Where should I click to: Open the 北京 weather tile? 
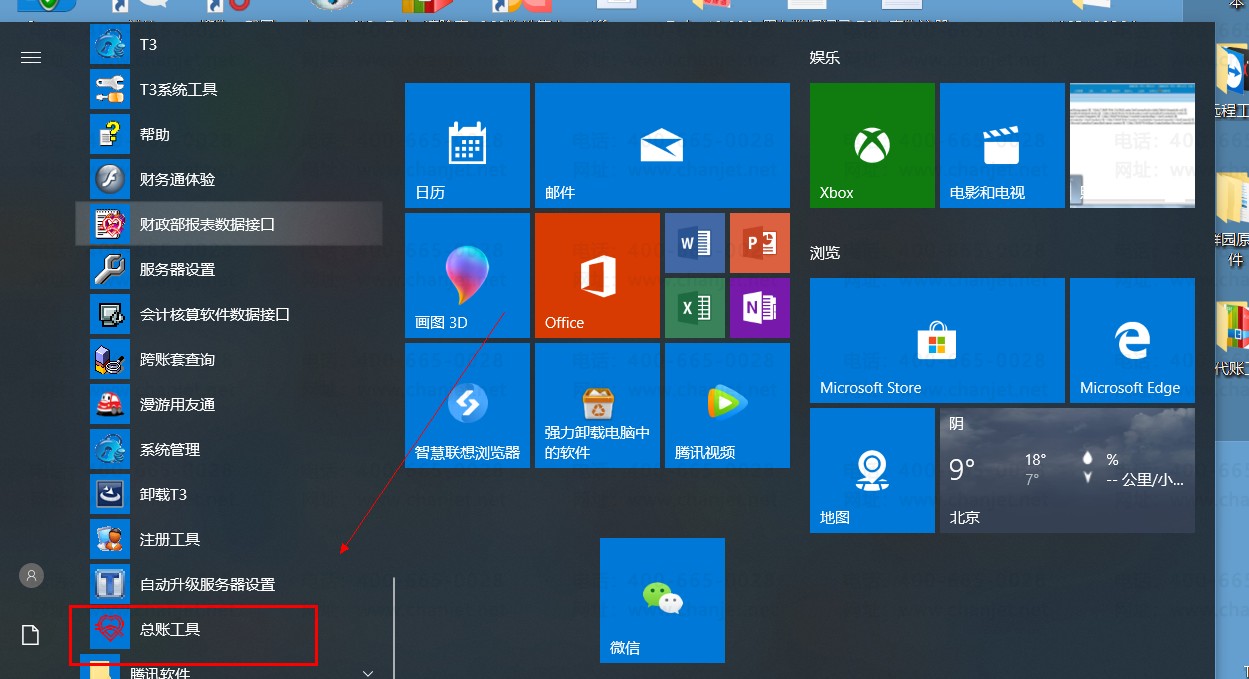(x=1067, y=470)
